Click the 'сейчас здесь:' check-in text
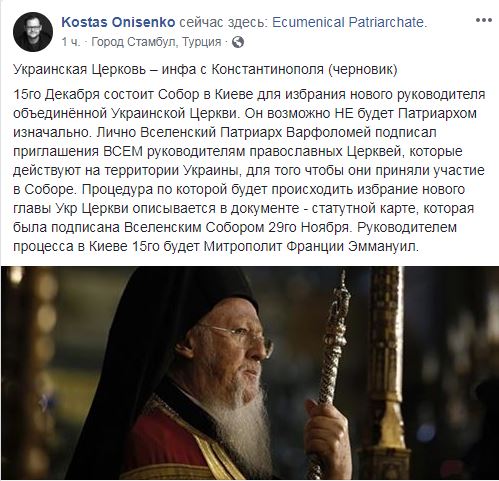Image resolution: width=499 pixels, height=481 pixels. tap(224, 22)
